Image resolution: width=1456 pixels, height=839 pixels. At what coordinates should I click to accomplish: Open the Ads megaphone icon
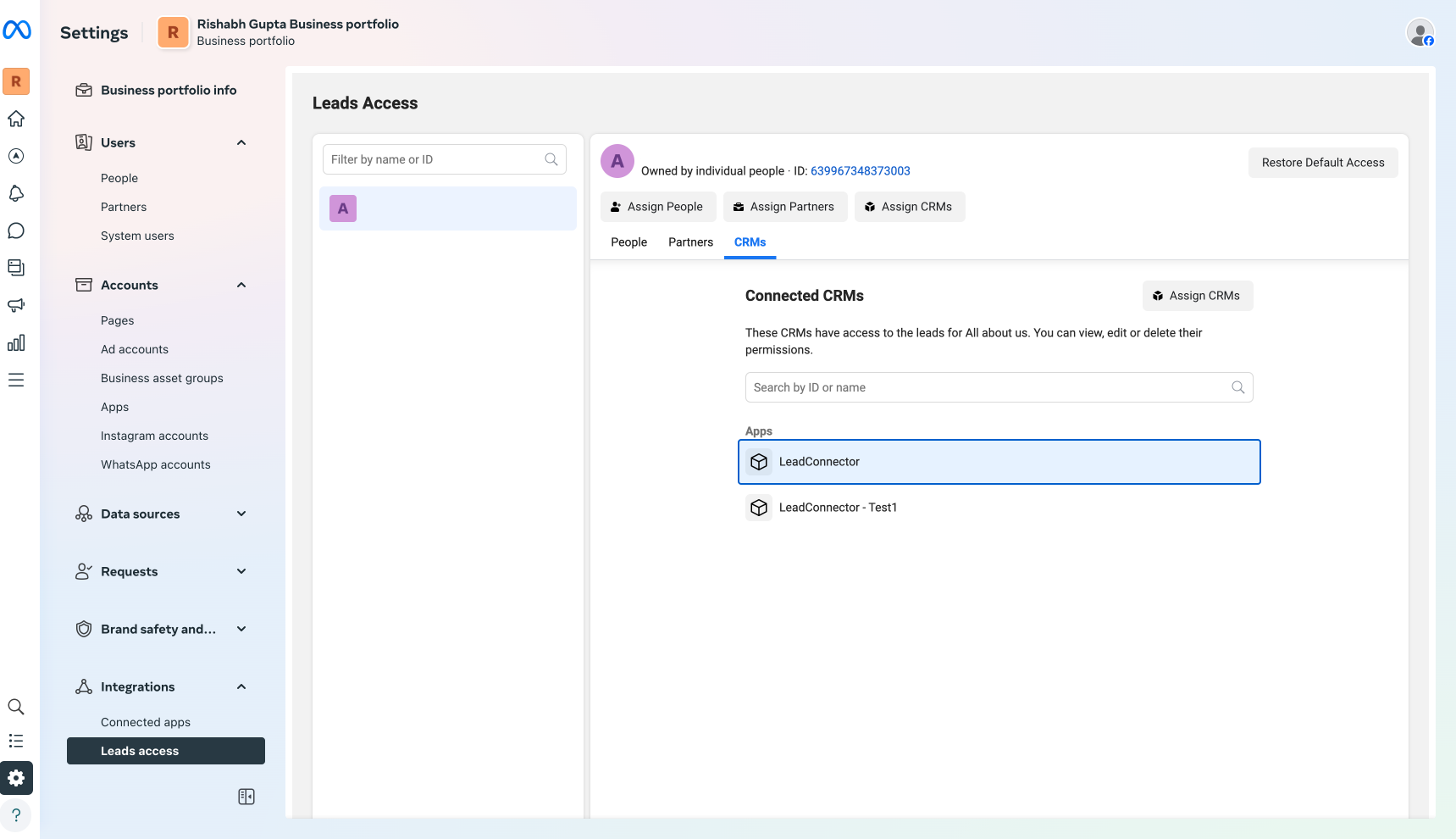pyautogui.click(x=16, y=305)
